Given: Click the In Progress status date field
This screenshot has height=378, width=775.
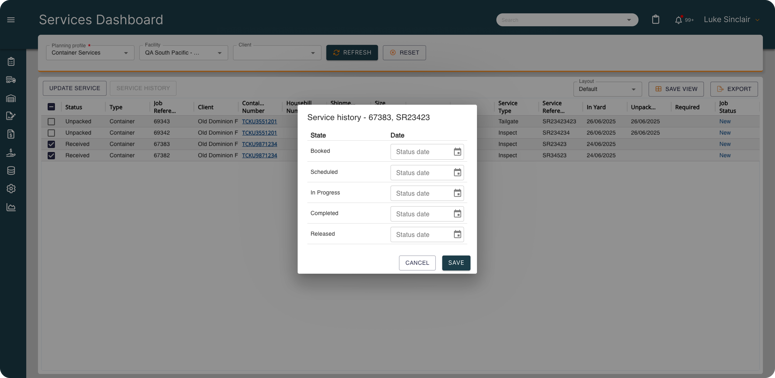Looking at the screenshot, I should (x=427, y=193).
